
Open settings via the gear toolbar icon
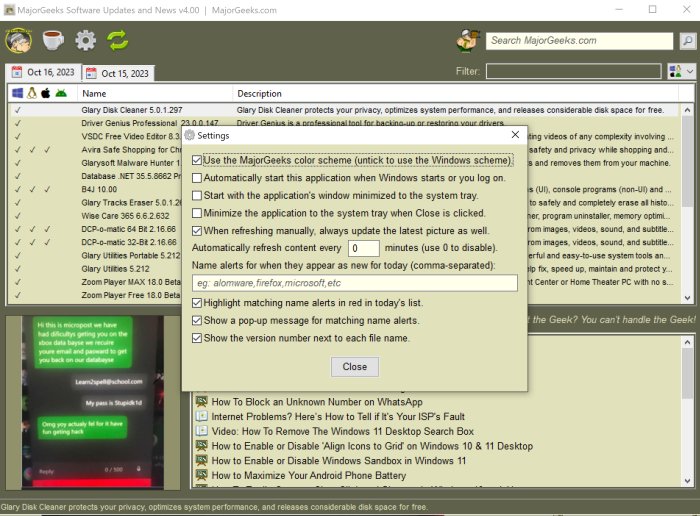pyautogui.click(x=85, y=41)
